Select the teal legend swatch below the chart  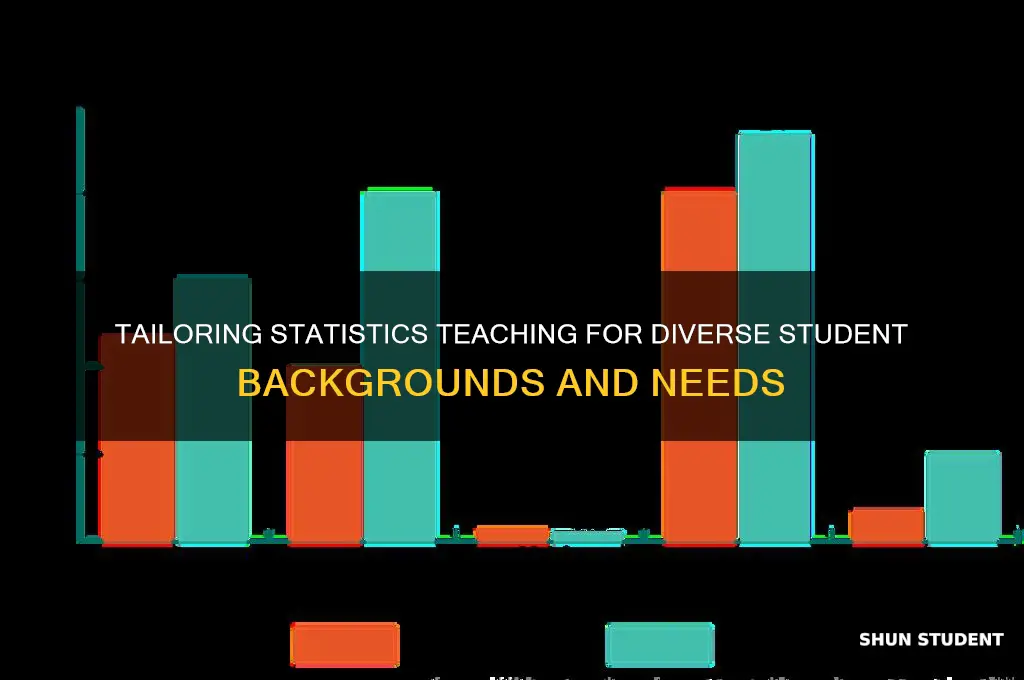[660, 645]
